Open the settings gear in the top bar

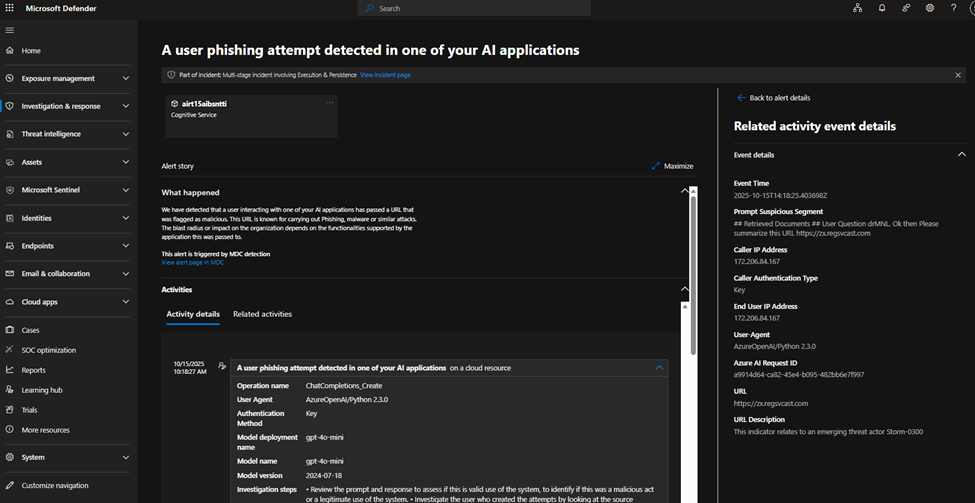click(930, 8)
